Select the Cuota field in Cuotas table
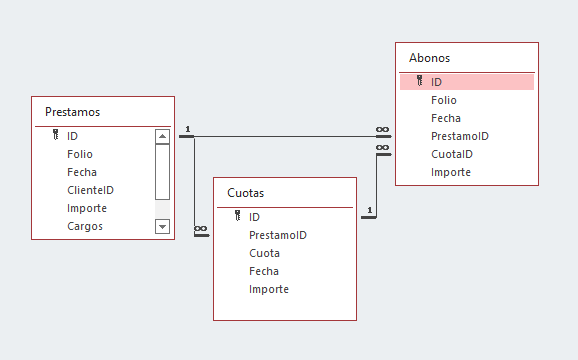Image resolution: width=578 pixels, height=360 pixels. pos(264,253)
